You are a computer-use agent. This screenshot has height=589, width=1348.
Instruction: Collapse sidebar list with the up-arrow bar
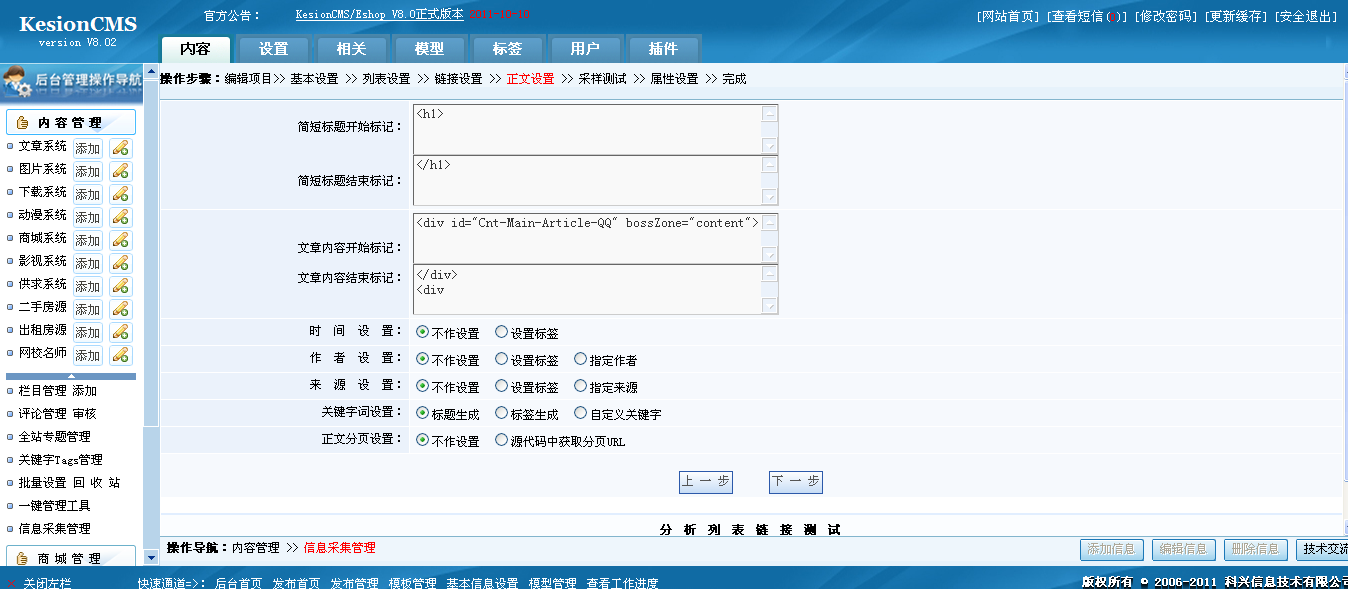coord(71,376)
